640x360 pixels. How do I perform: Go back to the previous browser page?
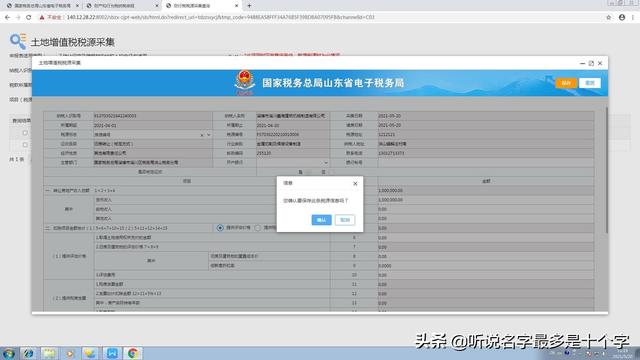pos(7,17)
